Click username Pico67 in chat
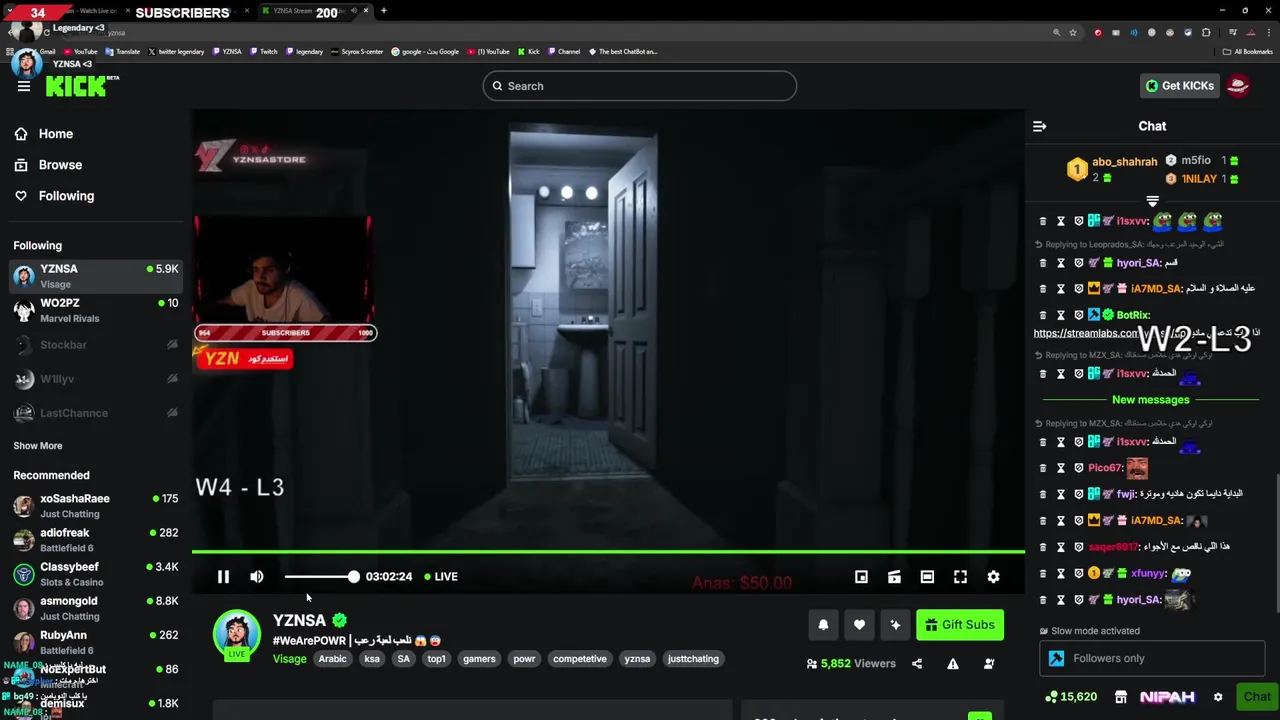 click(x=1106, y=468)
